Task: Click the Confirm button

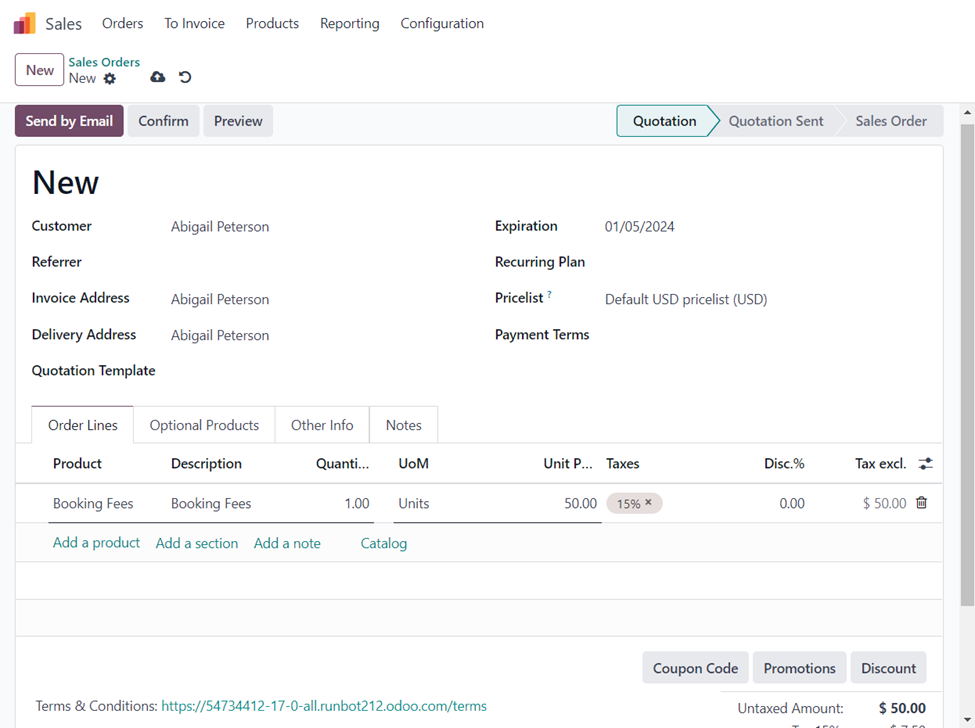Action: (163, 121)
